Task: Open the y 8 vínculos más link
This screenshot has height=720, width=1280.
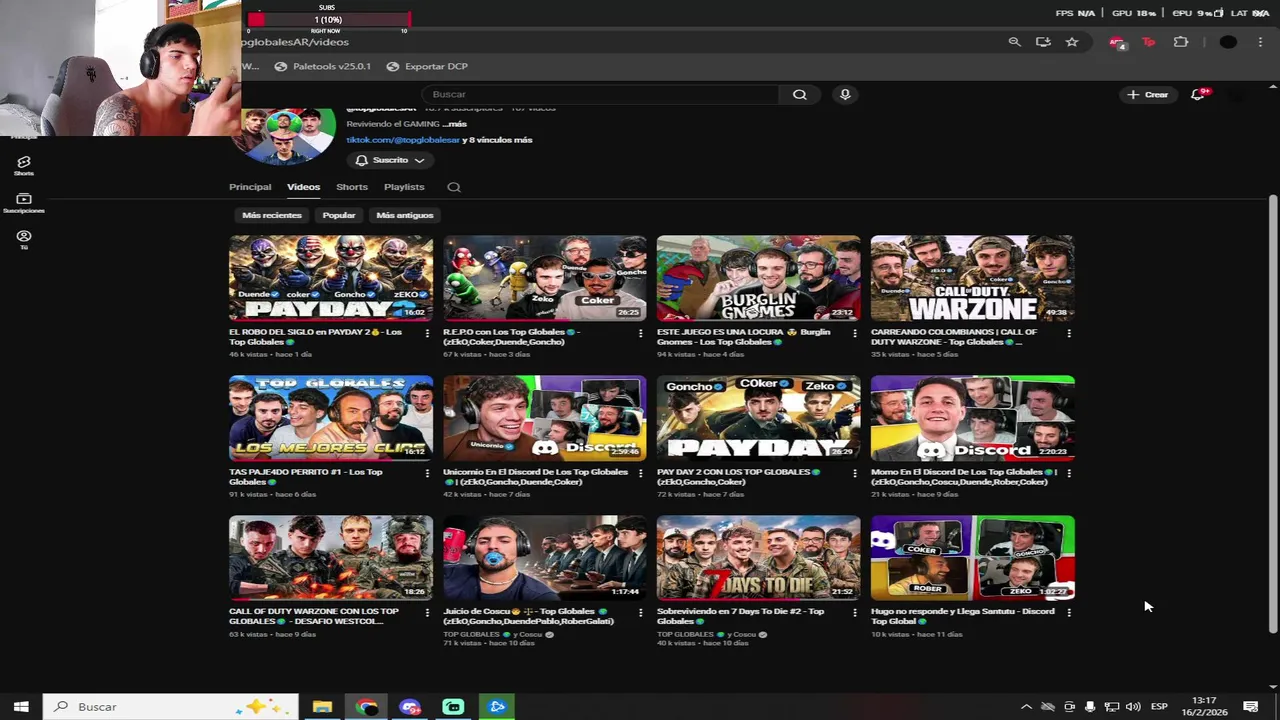Action: [498, 140]
